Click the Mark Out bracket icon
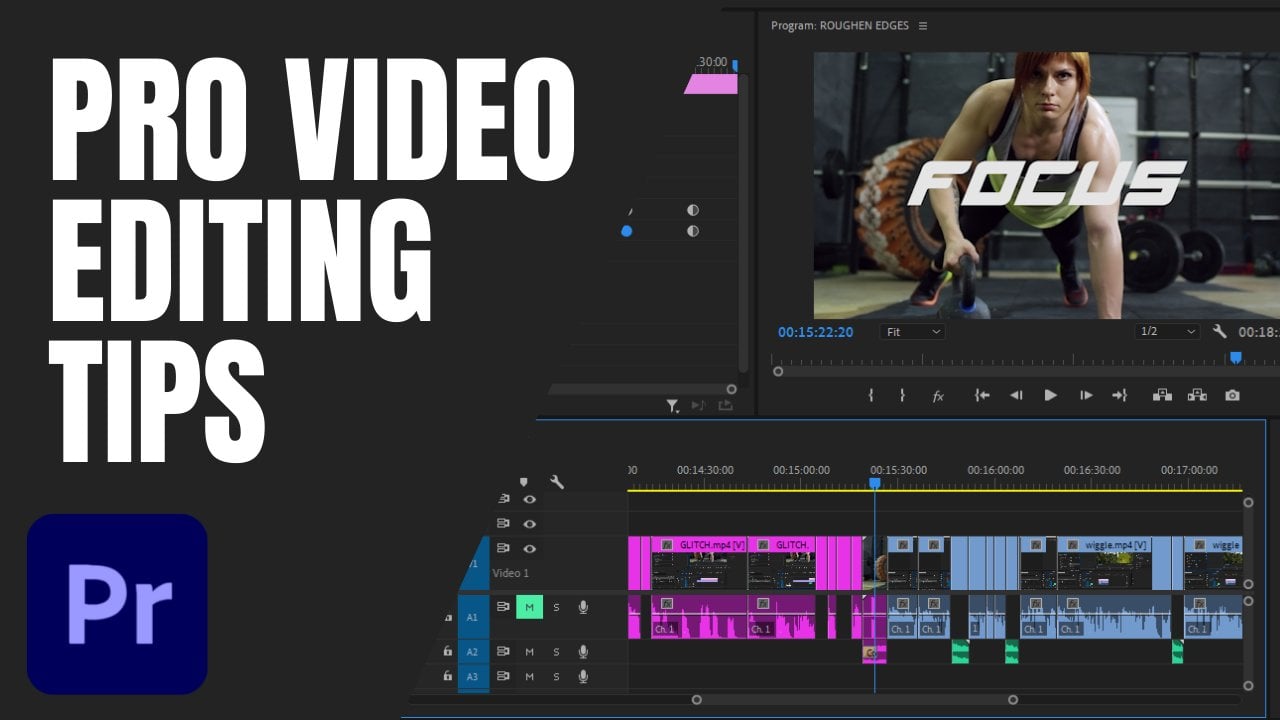Screen dimensions: 1280x720 point(902,396)
